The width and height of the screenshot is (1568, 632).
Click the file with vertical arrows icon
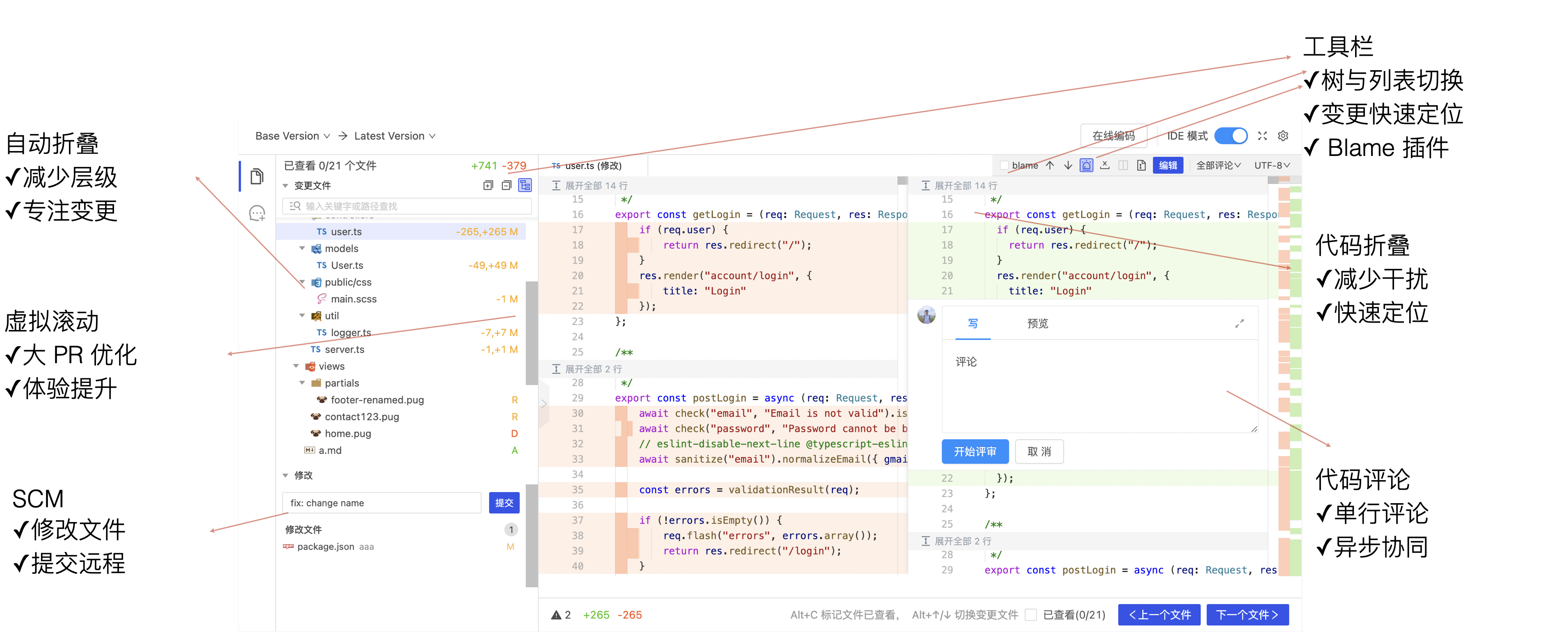click(x=1141, y=165)
